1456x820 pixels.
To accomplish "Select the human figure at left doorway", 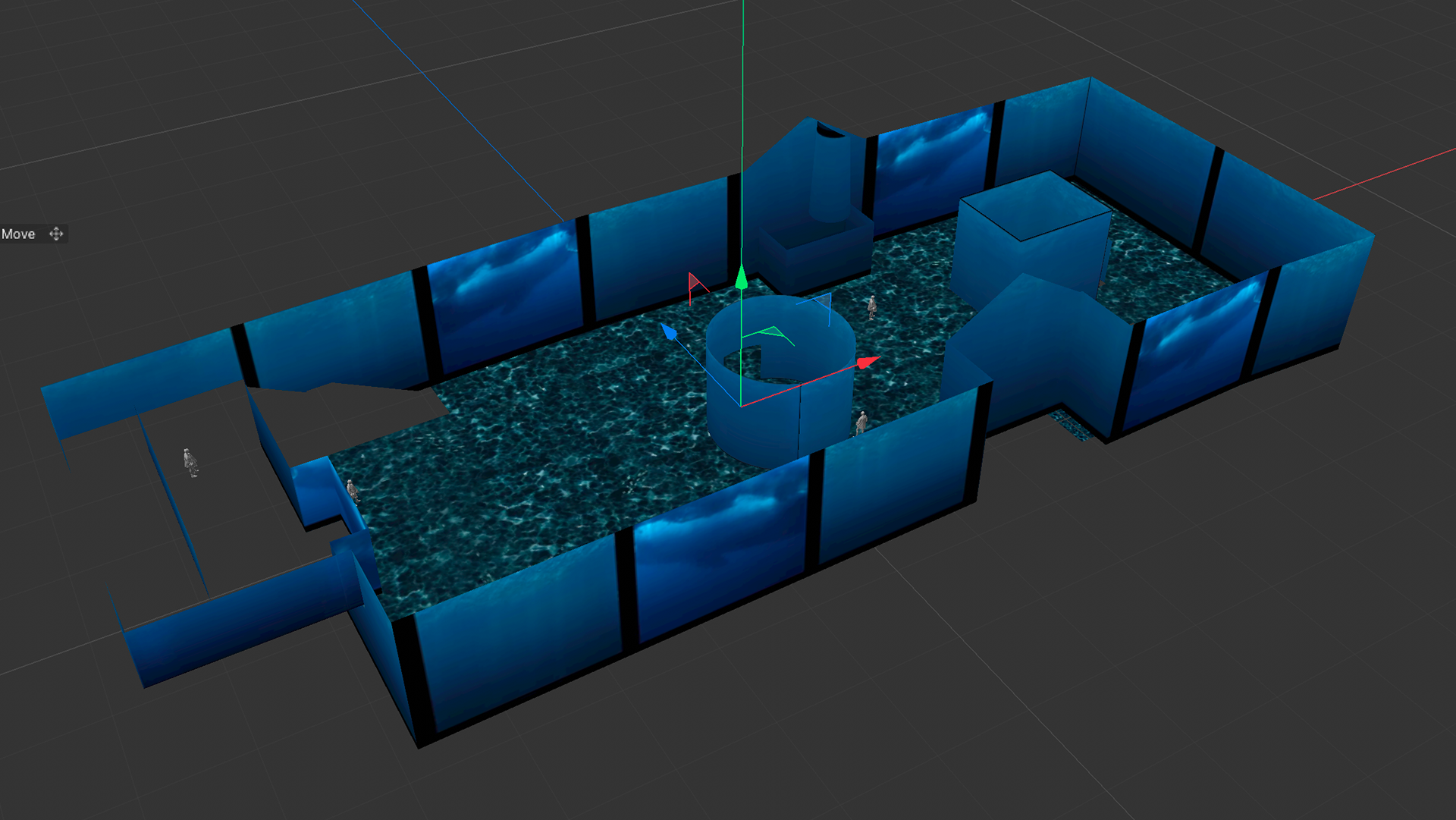I will pyautogui.click(x=353, y=490).
